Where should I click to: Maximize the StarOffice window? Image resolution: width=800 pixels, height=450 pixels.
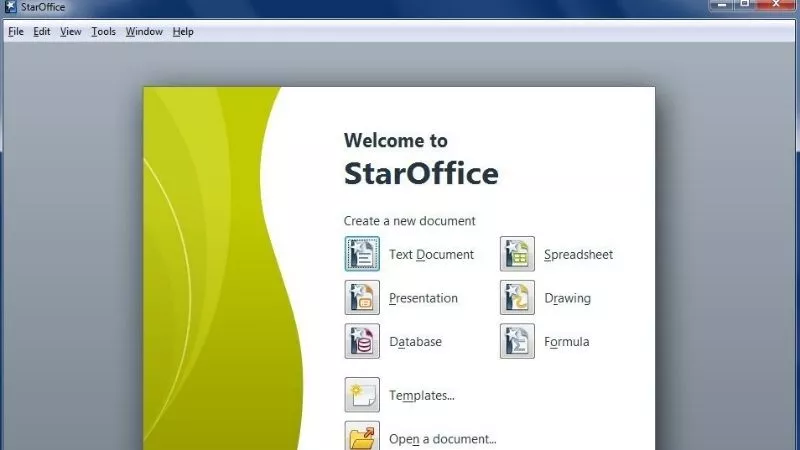[743, 6]
